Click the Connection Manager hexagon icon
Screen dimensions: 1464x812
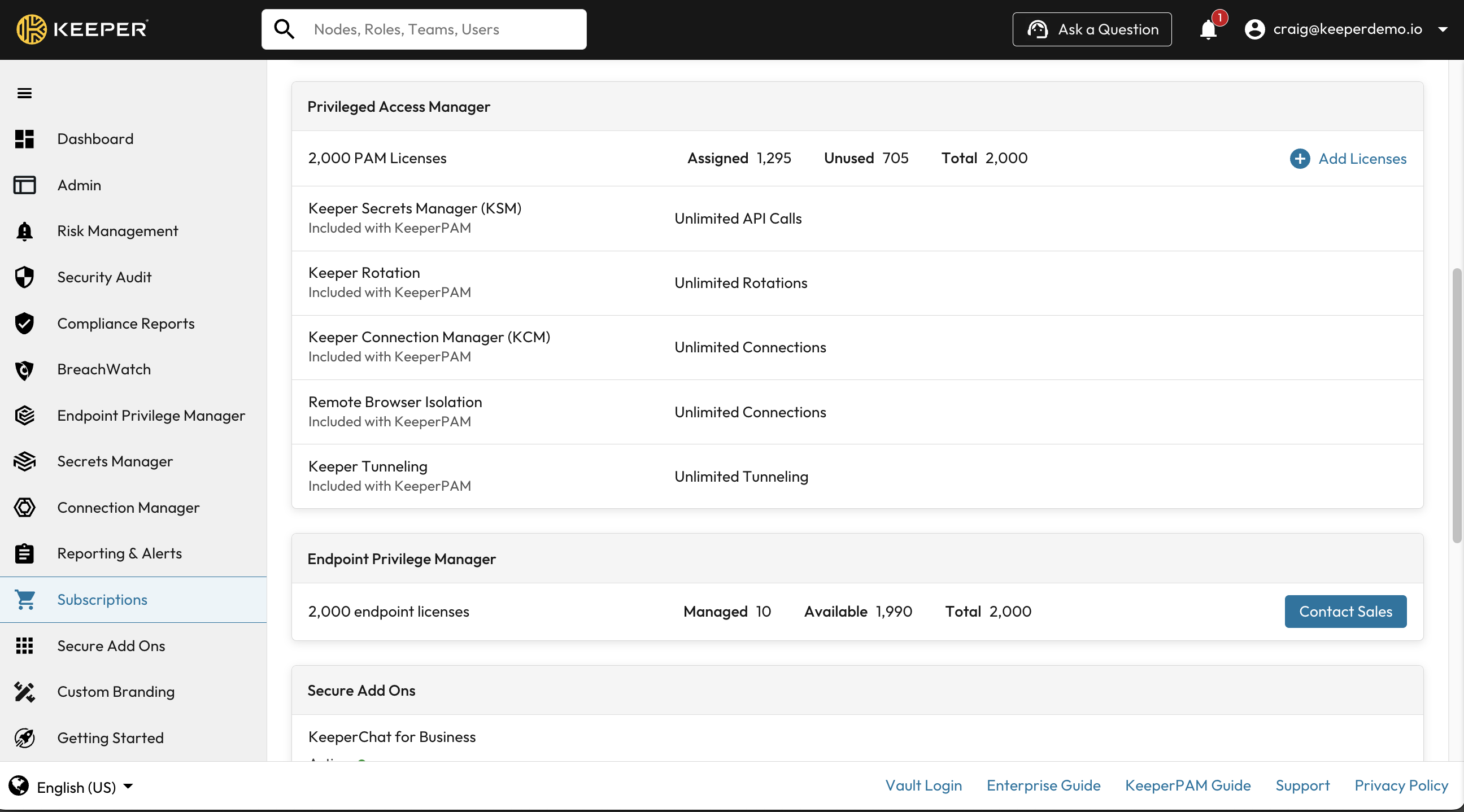coord(24,508)
